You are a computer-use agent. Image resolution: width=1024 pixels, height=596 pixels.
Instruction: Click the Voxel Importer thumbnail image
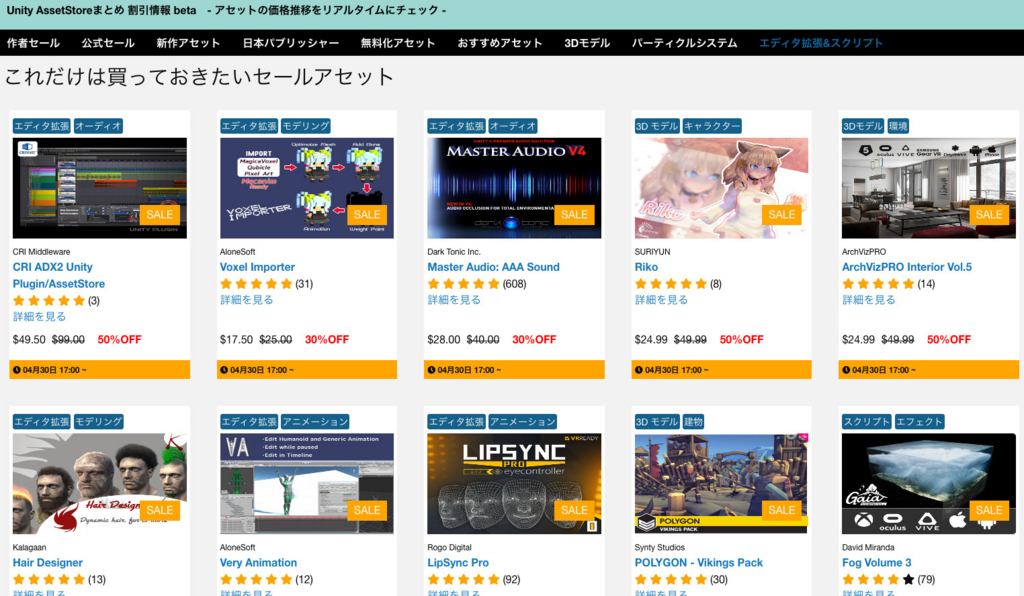coord(306,188)
